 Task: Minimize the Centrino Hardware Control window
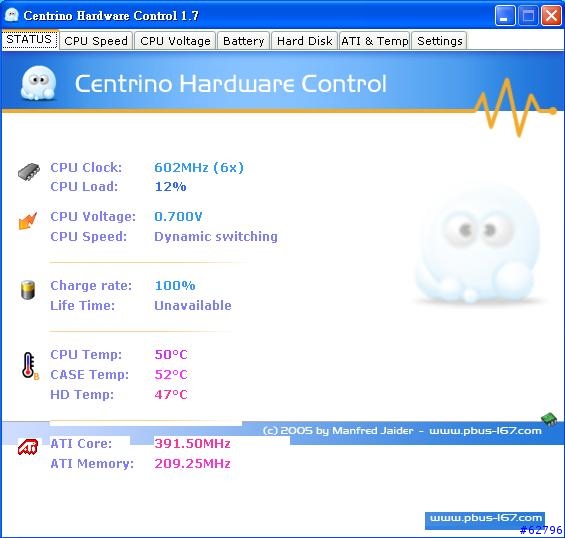coord(505,16)
